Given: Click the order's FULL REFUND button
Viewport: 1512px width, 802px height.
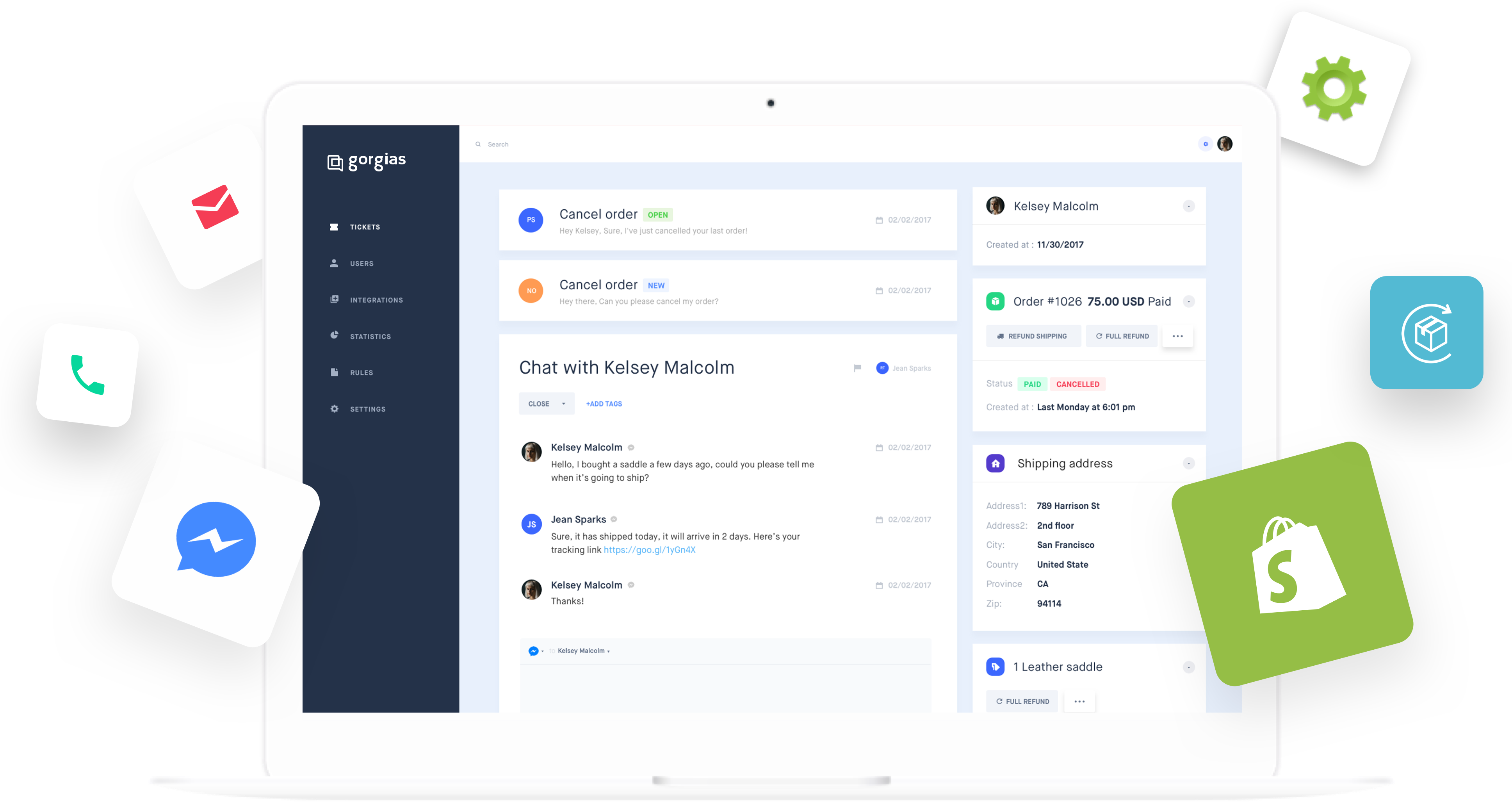Looking at the screenshot, I should click(x=1122, y=337).
